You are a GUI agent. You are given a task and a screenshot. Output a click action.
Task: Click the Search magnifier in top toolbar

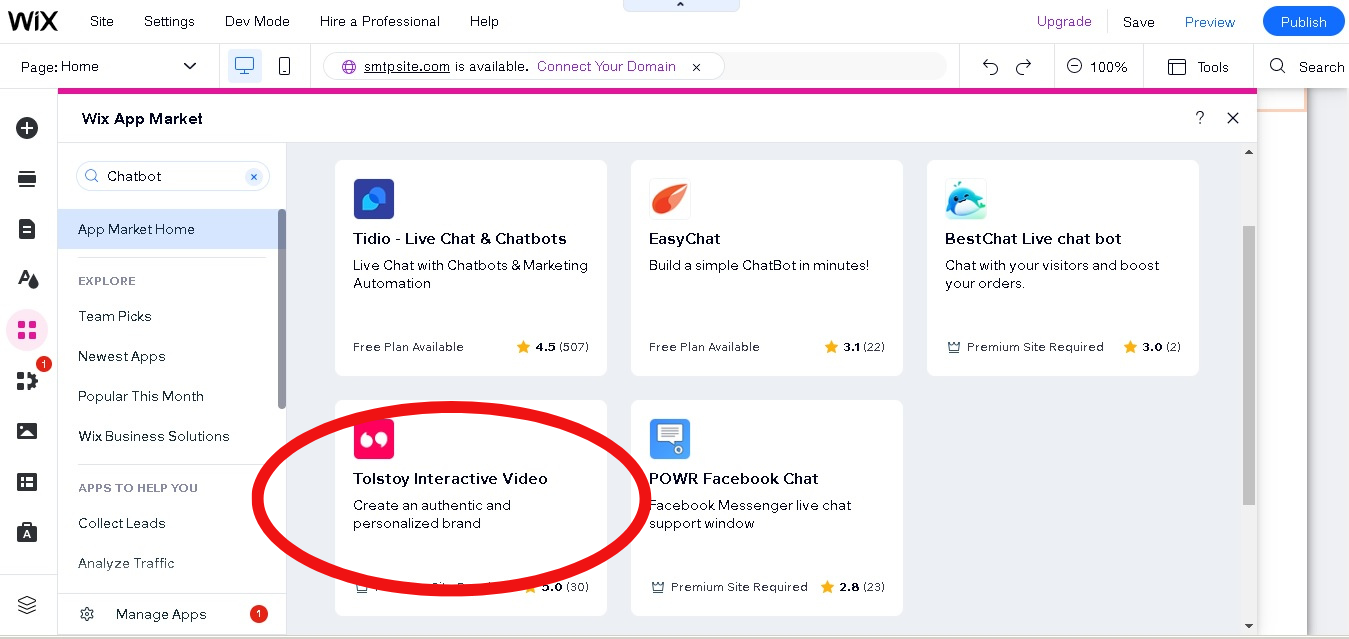(1277, 66)
